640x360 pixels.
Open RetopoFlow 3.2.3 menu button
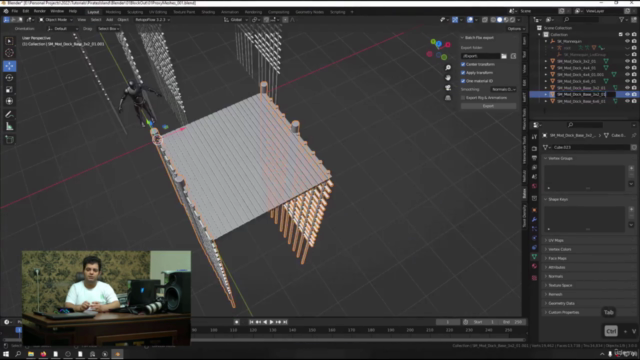tap(152, 20)
